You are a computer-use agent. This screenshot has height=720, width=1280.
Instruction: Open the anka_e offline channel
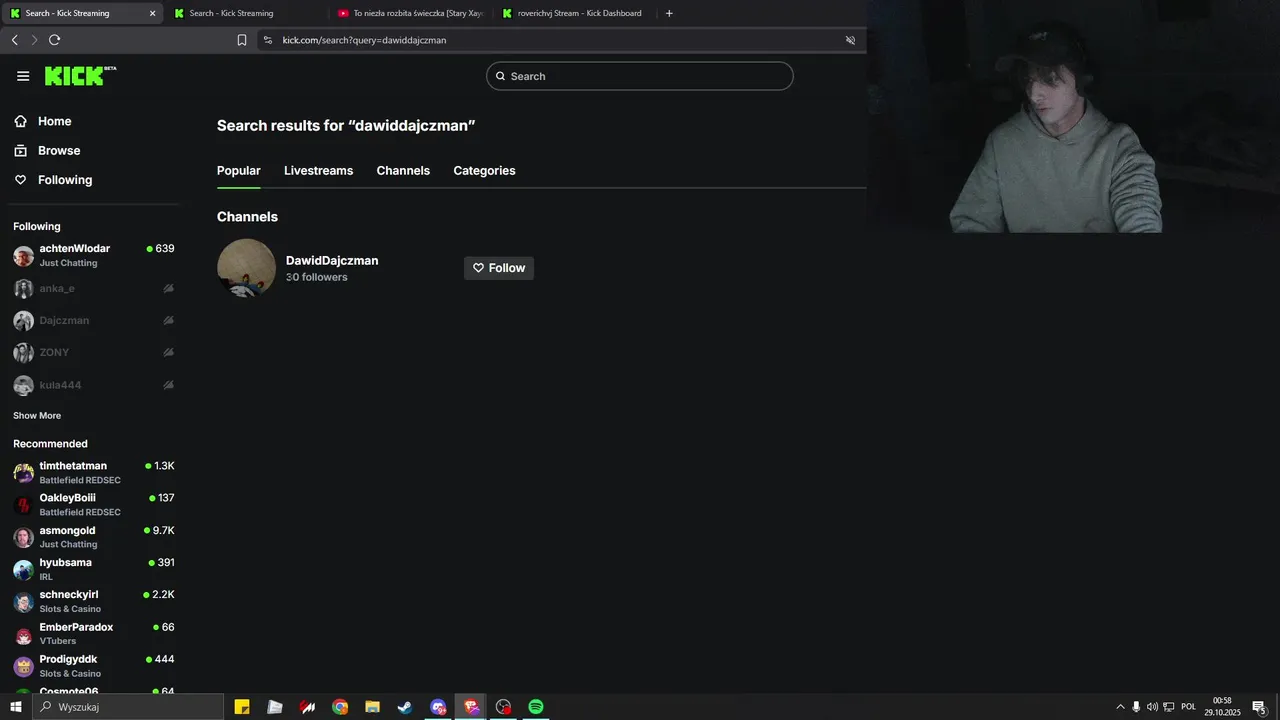tap(94, 289)
